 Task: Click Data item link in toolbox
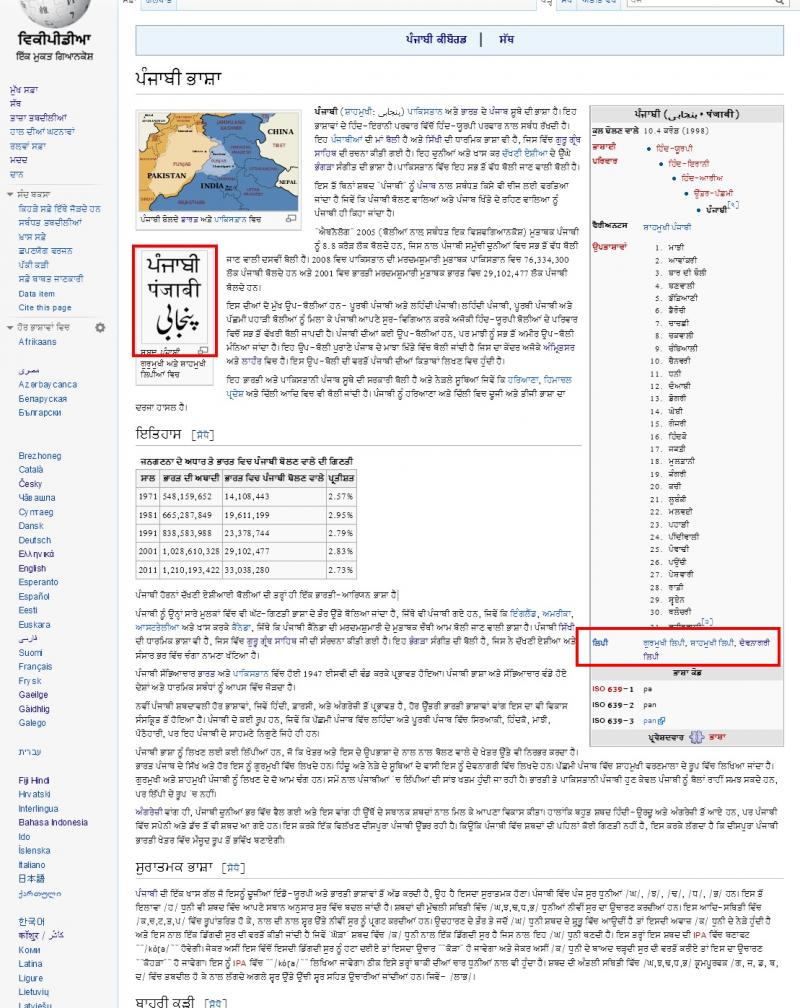[37, 294]
